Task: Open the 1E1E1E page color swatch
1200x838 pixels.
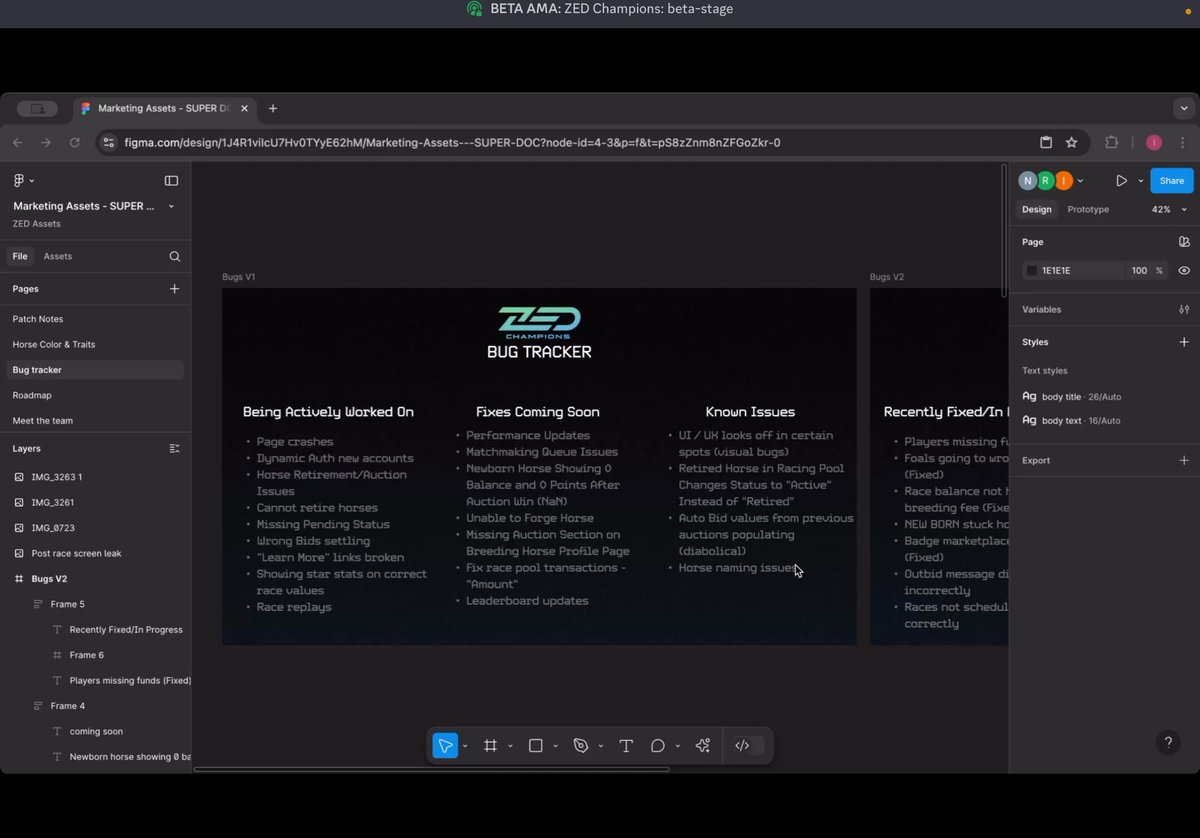Action: pyautogui.click(x=1032, y=270)
